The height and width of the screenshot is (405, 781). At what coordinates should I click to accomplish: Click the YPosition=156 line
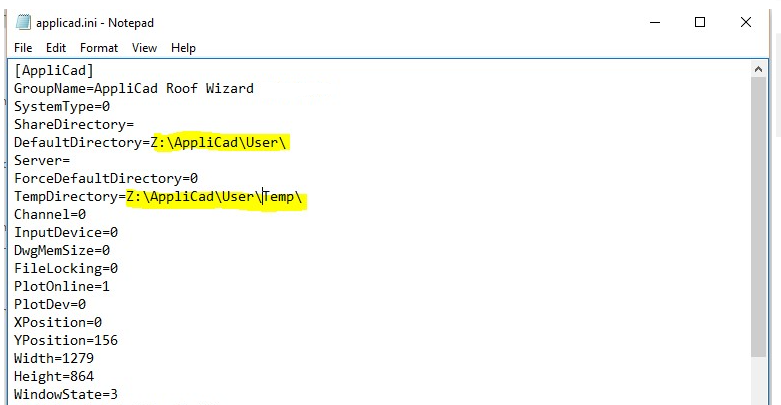(x=66, y=340)
